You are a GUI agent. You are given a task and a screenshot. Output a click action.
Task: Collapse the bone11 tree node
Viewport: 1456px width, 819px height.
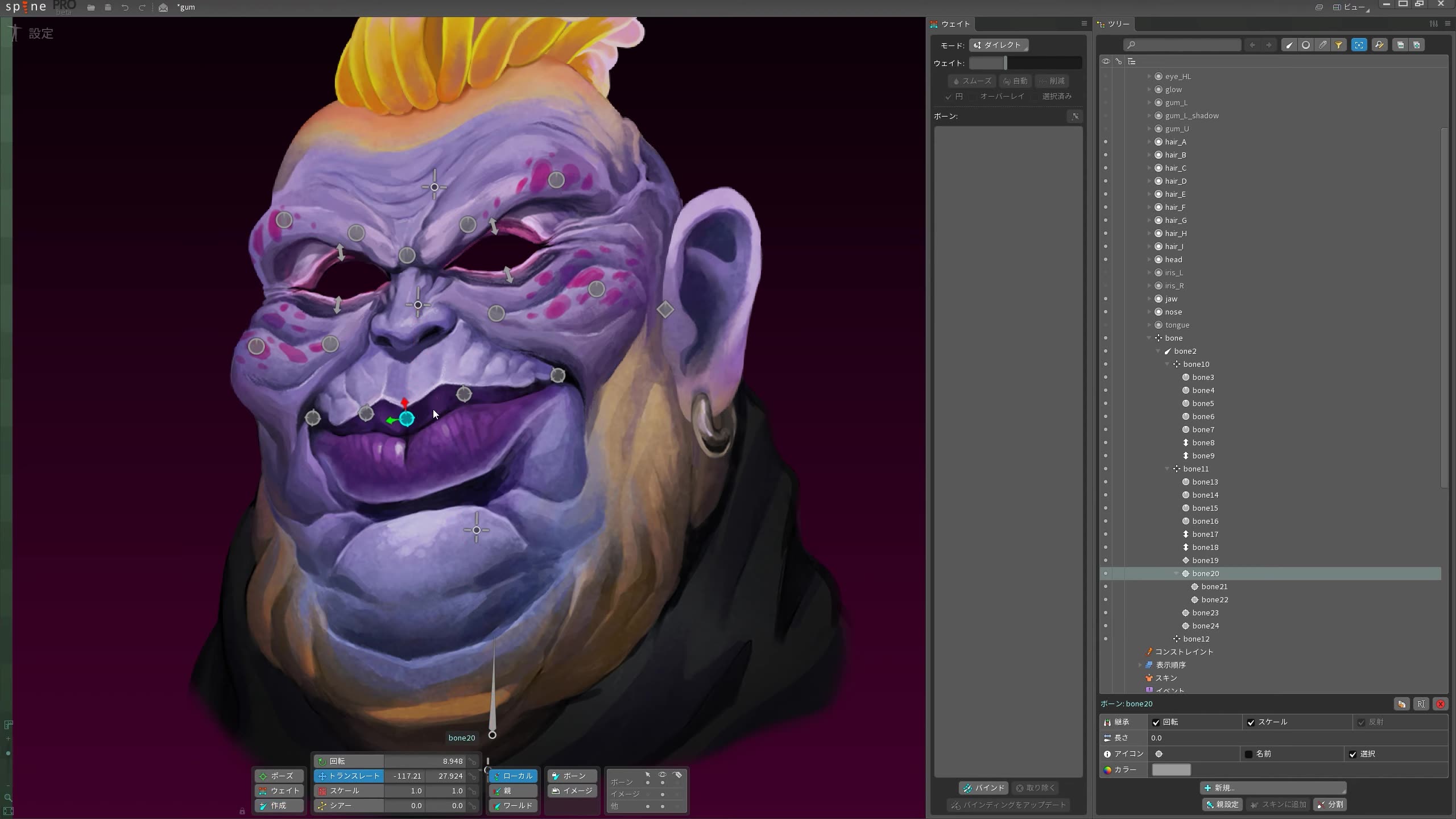pos(1167,469)
